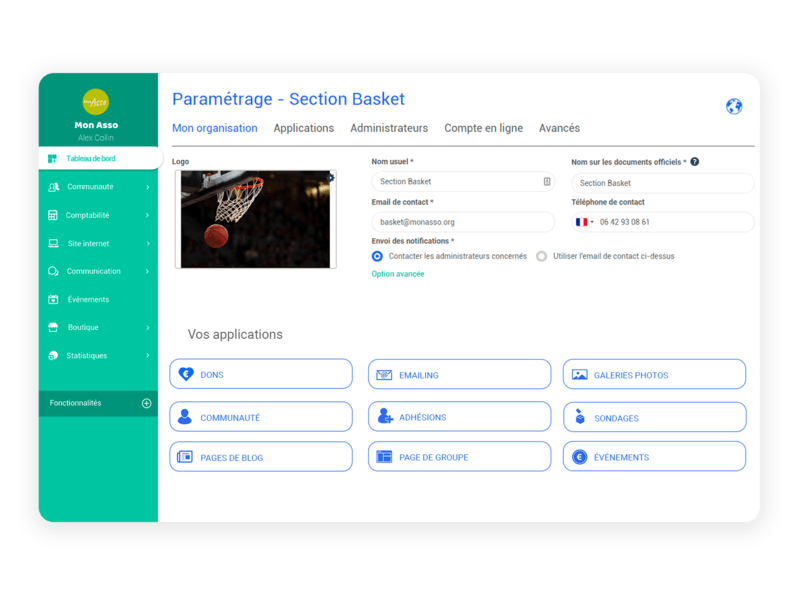This screenshot has height=598, width=800.
Task: Click the Nom sur les documents officiels field
Action: click(x=662, y=183)
